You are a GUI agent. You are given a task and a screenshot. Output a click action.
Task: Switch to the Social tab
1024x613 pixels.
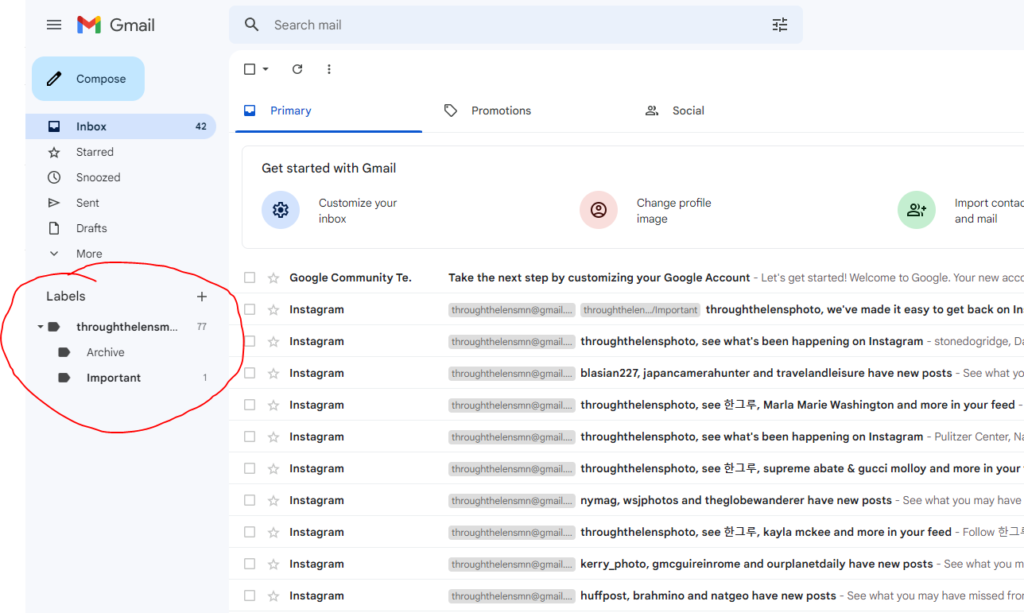pos(687,111)
